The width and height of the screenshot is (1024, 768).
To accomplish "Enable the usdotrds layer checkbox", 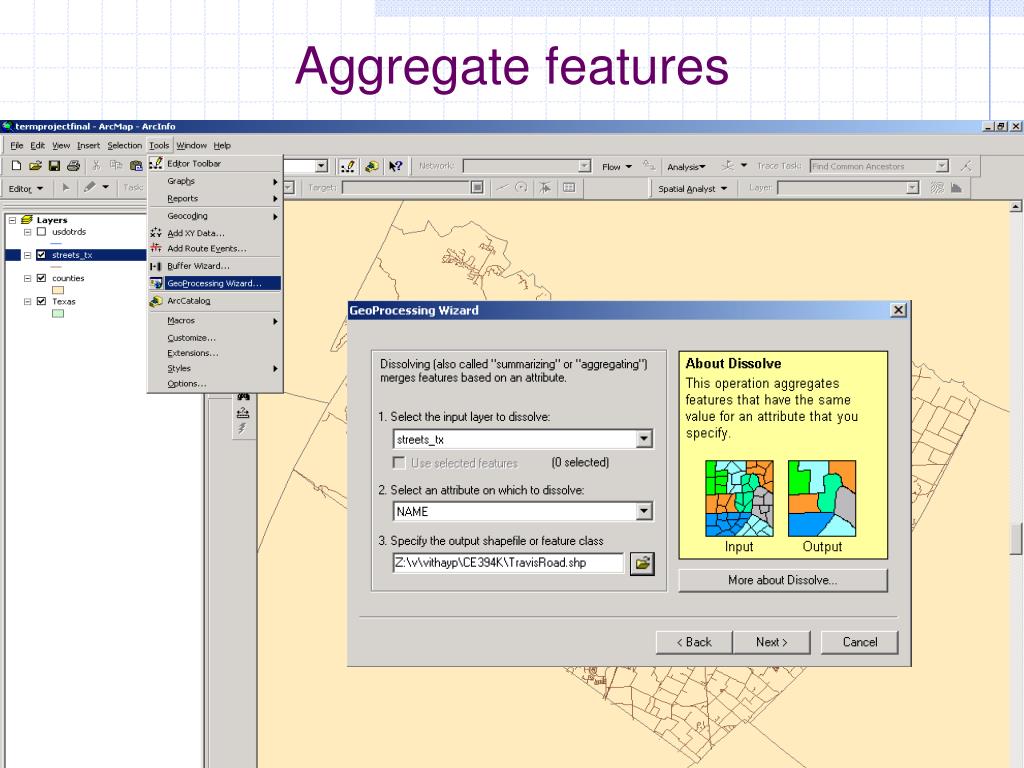I will click(41, 232).
